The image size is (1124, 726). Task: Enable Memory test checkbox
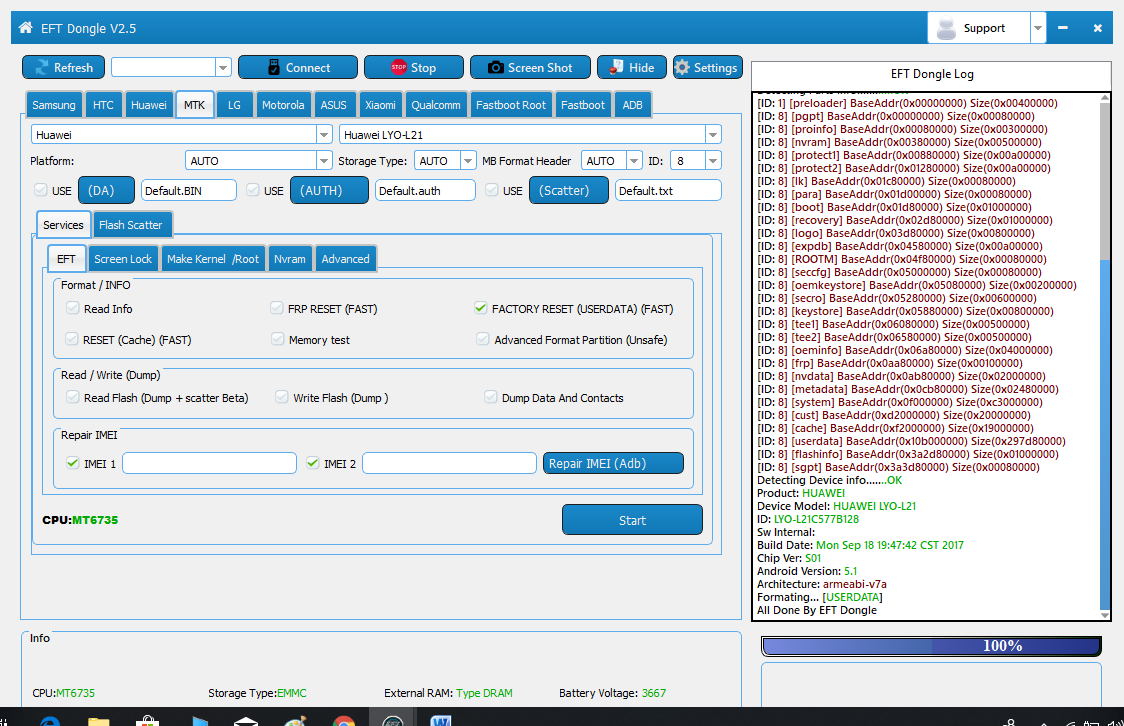pos(277,339)
